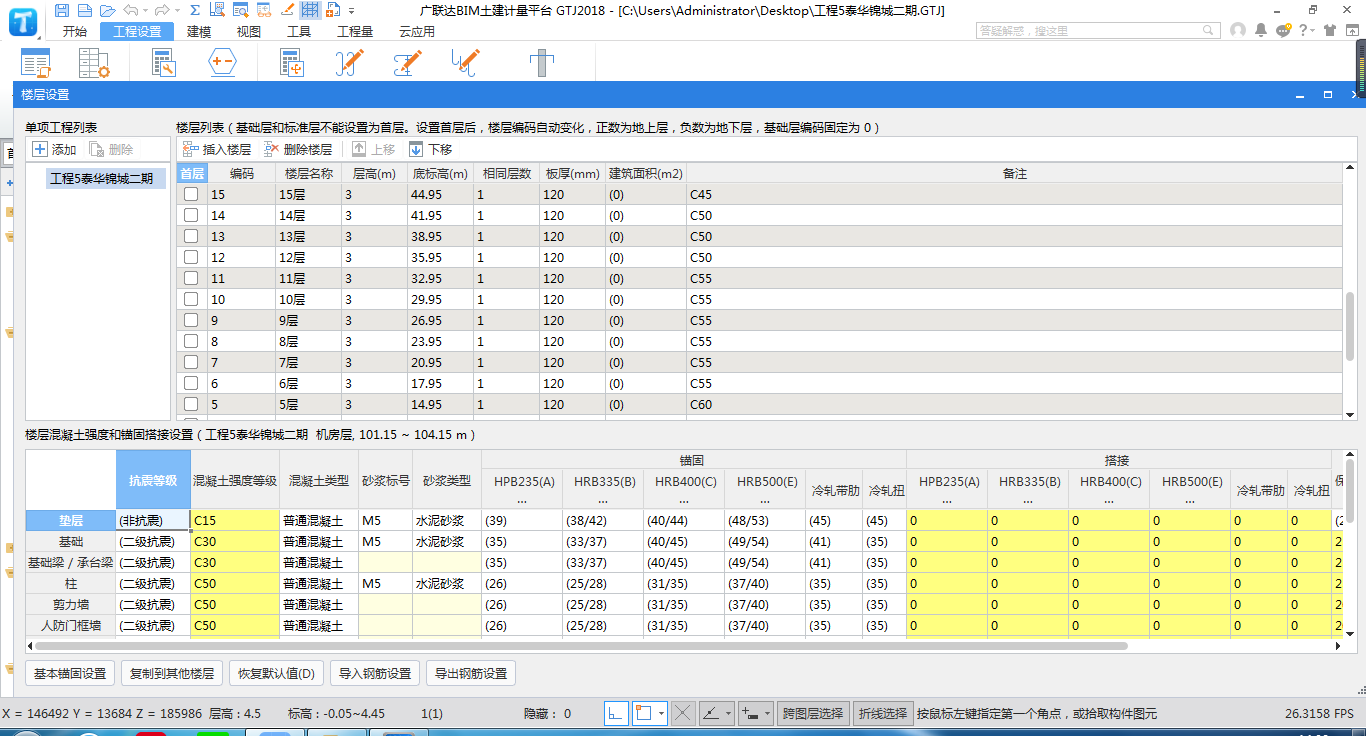The height and width of the screenshot is (736, 1366).
Task: Check the first-floor checkbox for 8层
Action: click(x=191, y=341)
